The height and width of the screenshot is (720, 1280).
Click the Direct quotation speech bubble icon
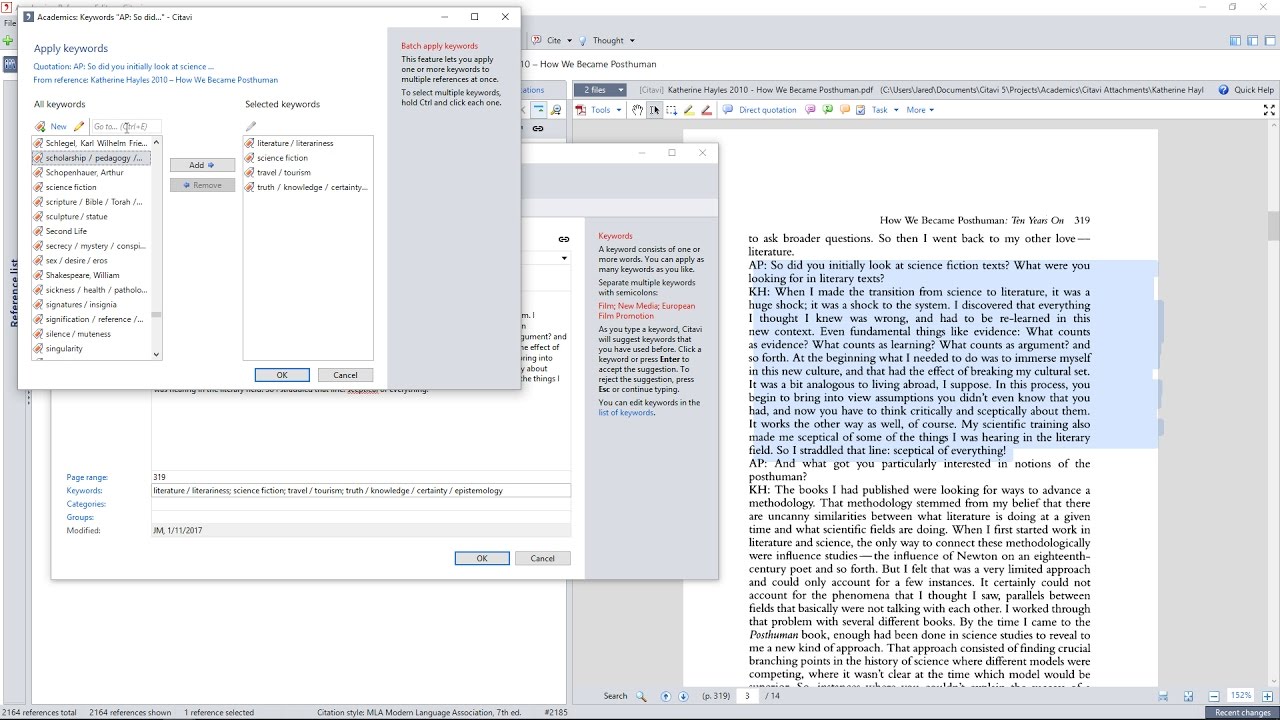click(x=728, y=110)
